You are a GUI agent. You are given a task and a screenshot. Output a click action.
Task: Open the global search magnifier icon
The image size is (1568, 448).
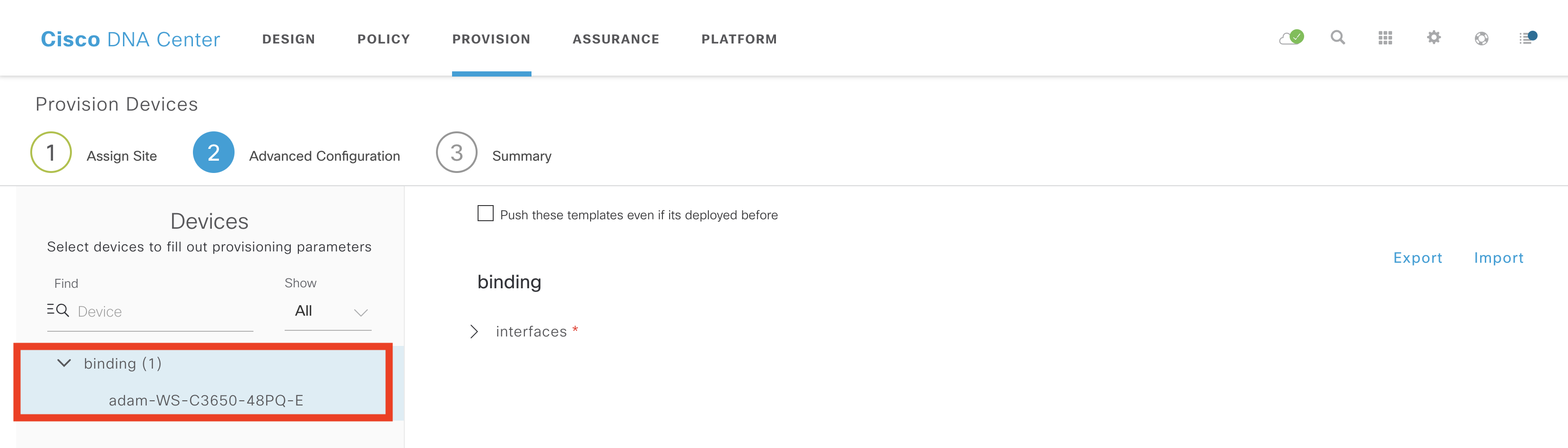tap(1337, 38)
